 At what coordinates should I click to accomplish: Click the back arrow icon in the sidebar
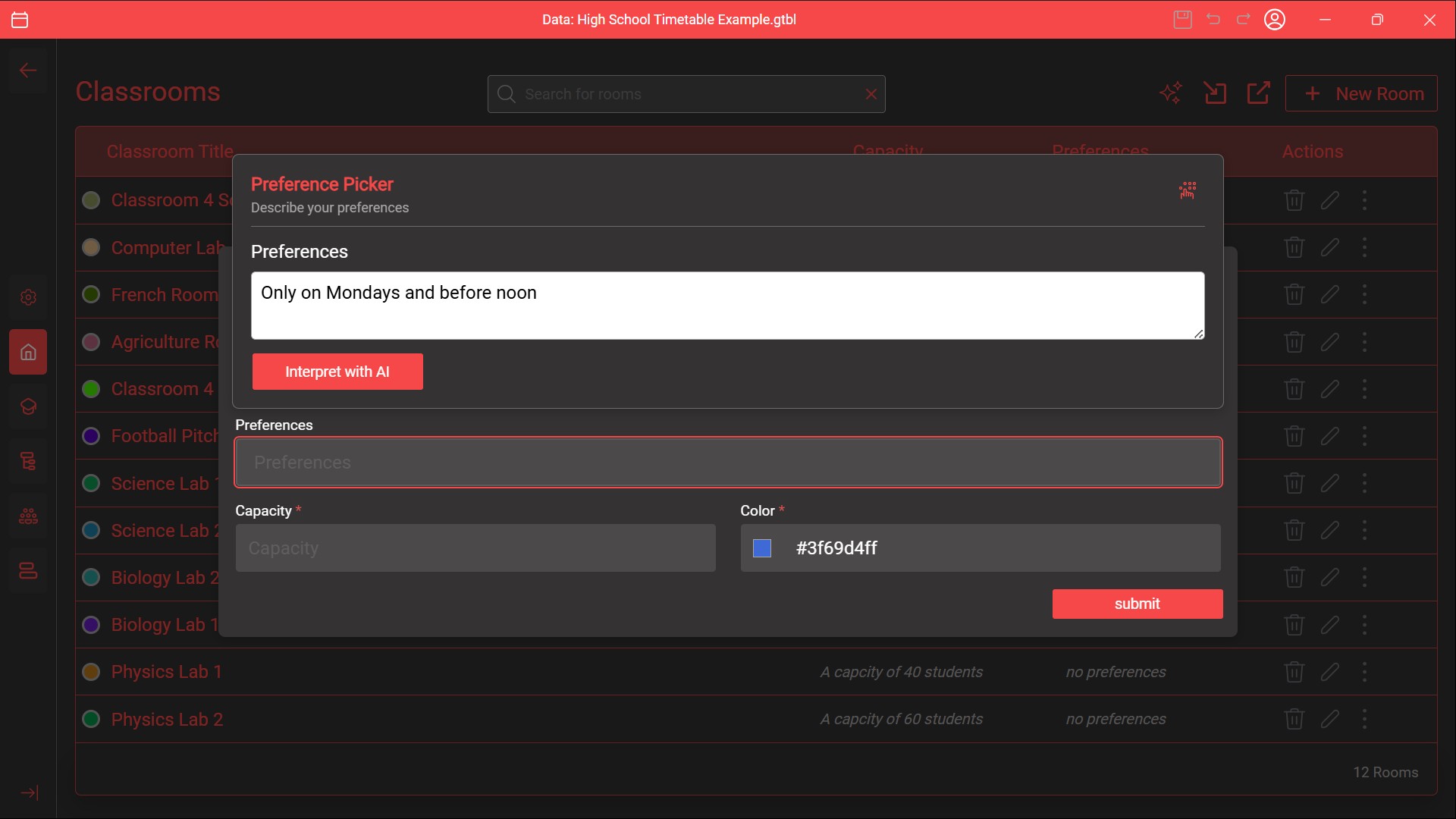(x=28, y=71)
